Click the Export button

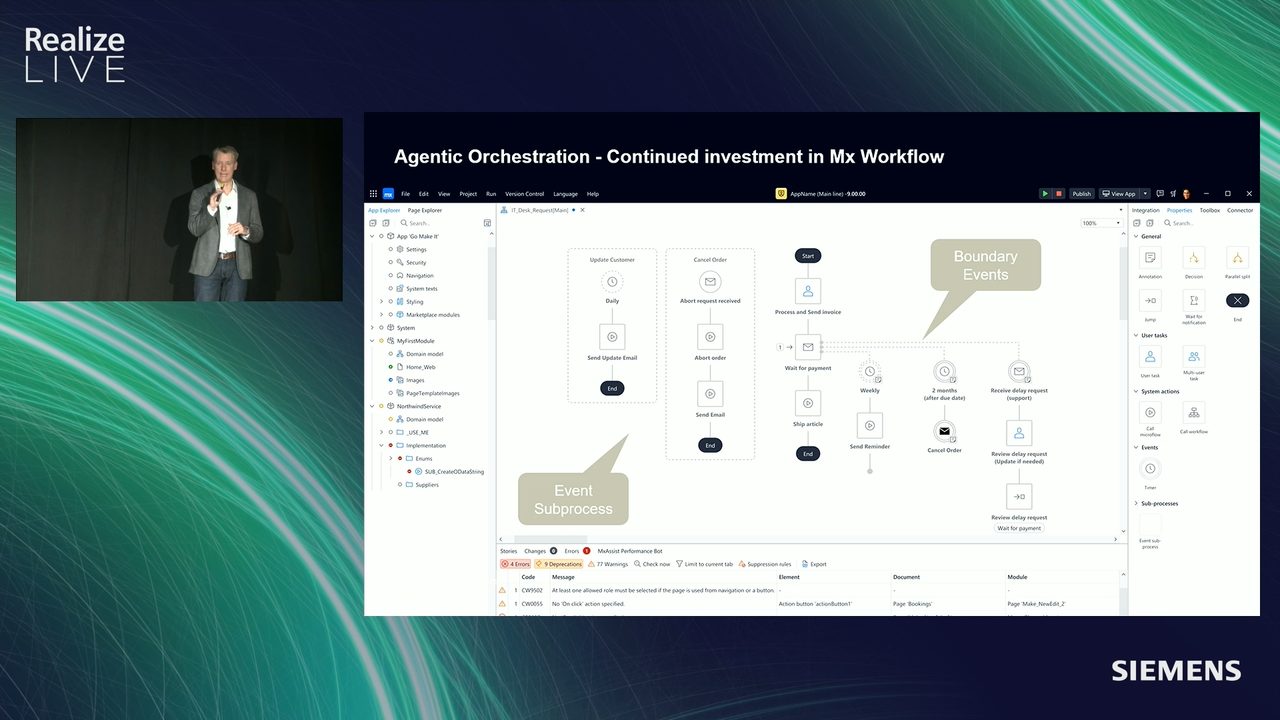point(814,564)
